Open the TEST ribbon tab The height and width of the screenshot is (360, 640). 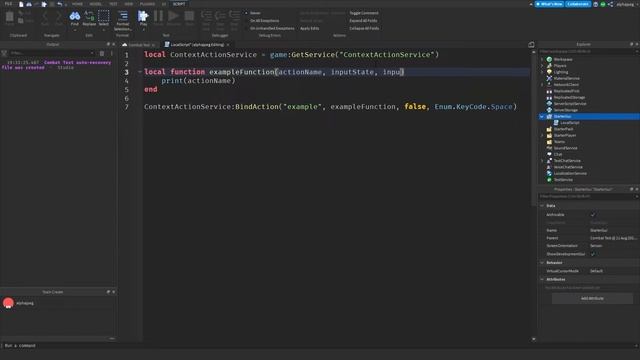click(x=113, y=4)
